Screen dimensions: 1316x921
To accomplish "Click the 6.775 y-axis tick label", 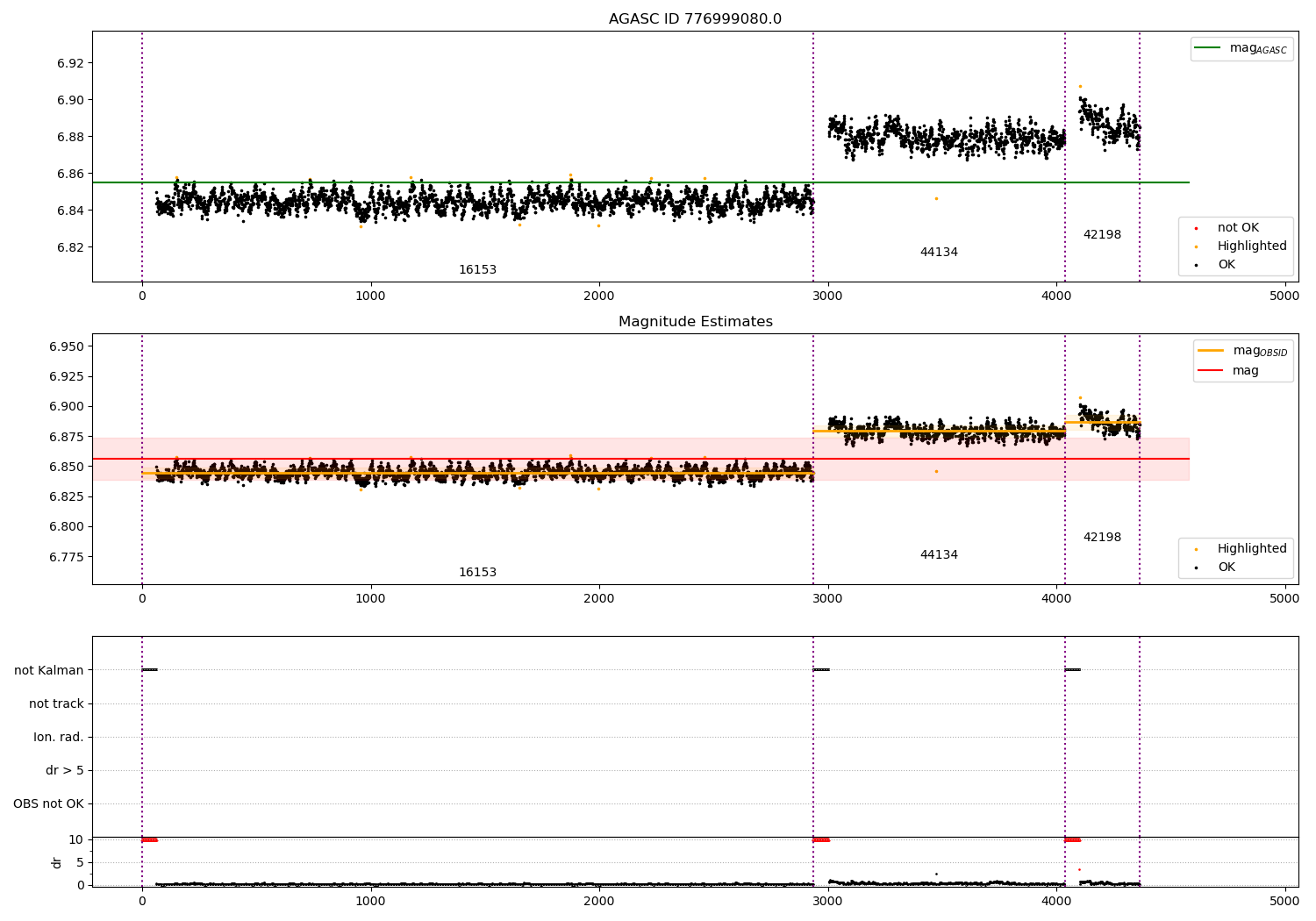I will point(68,557).
